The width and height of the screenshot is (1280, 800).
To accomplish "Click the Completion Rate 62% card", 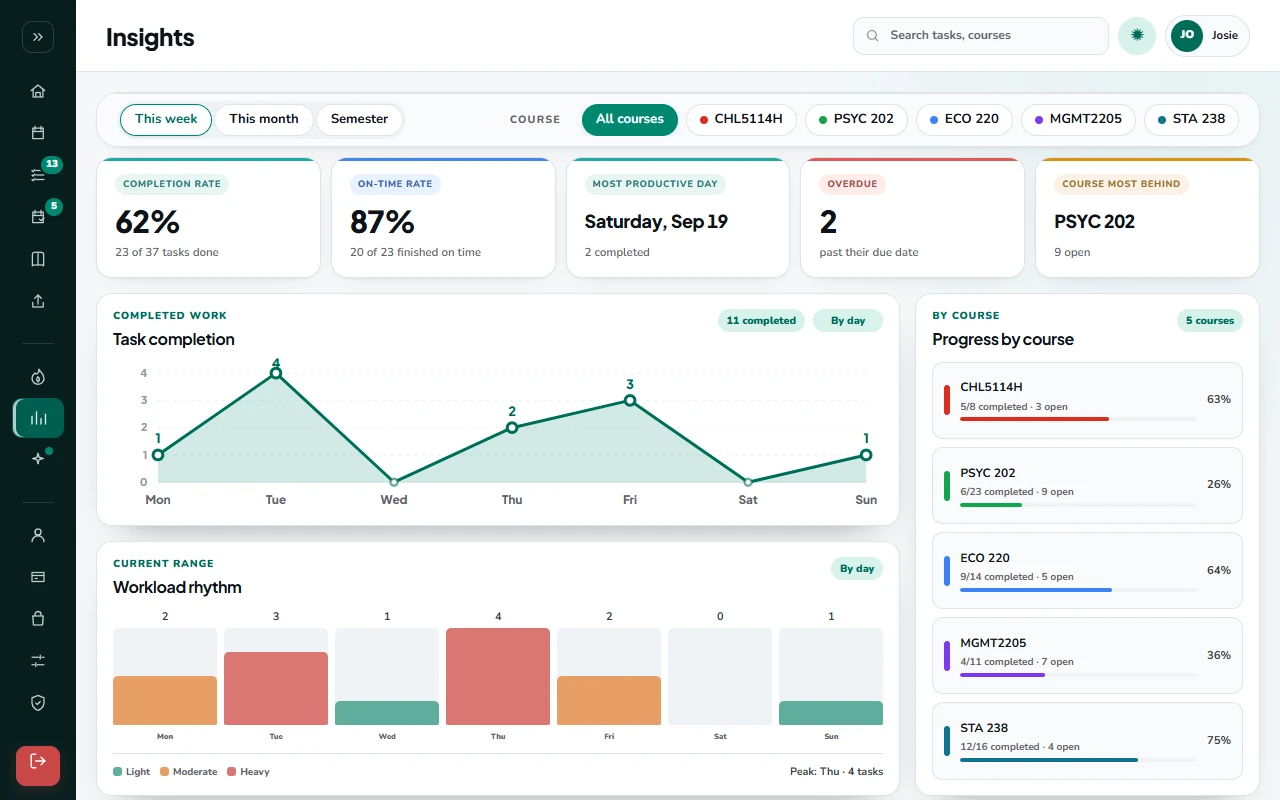I will [x=209, y=218].
